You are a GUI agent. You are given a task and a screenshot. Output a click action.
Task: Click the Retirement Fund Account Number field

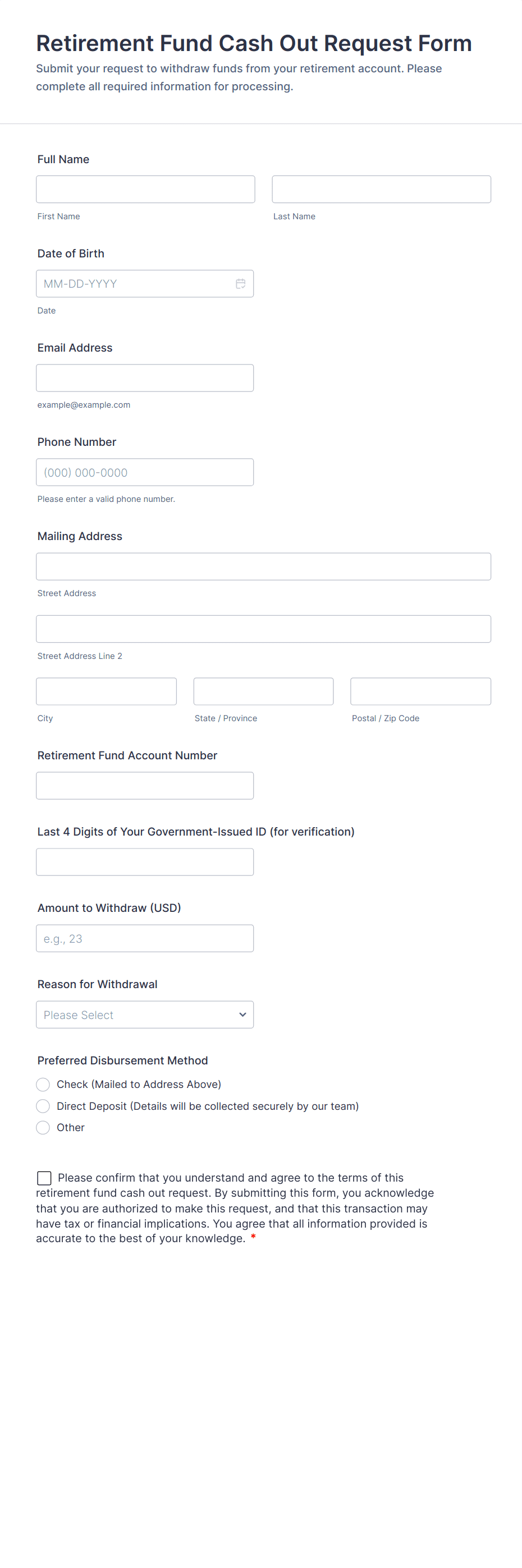pos(144,786)
